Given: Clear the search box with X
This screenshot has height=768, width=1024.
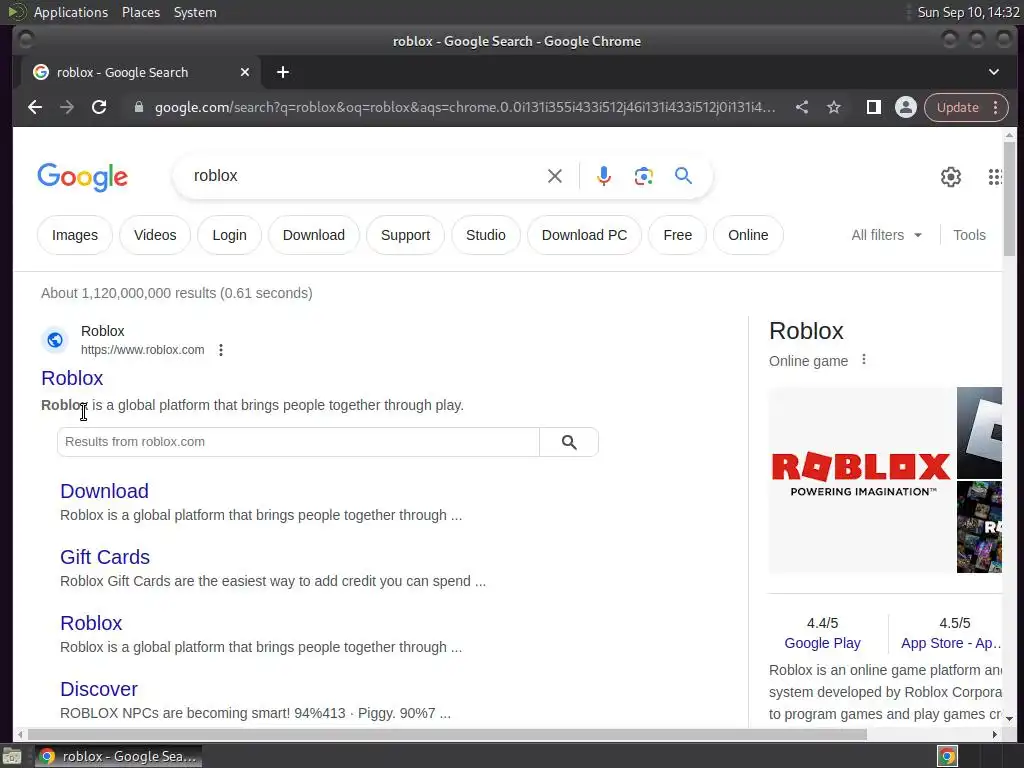Looking at the screenshot, I should (x=554, y=176).
